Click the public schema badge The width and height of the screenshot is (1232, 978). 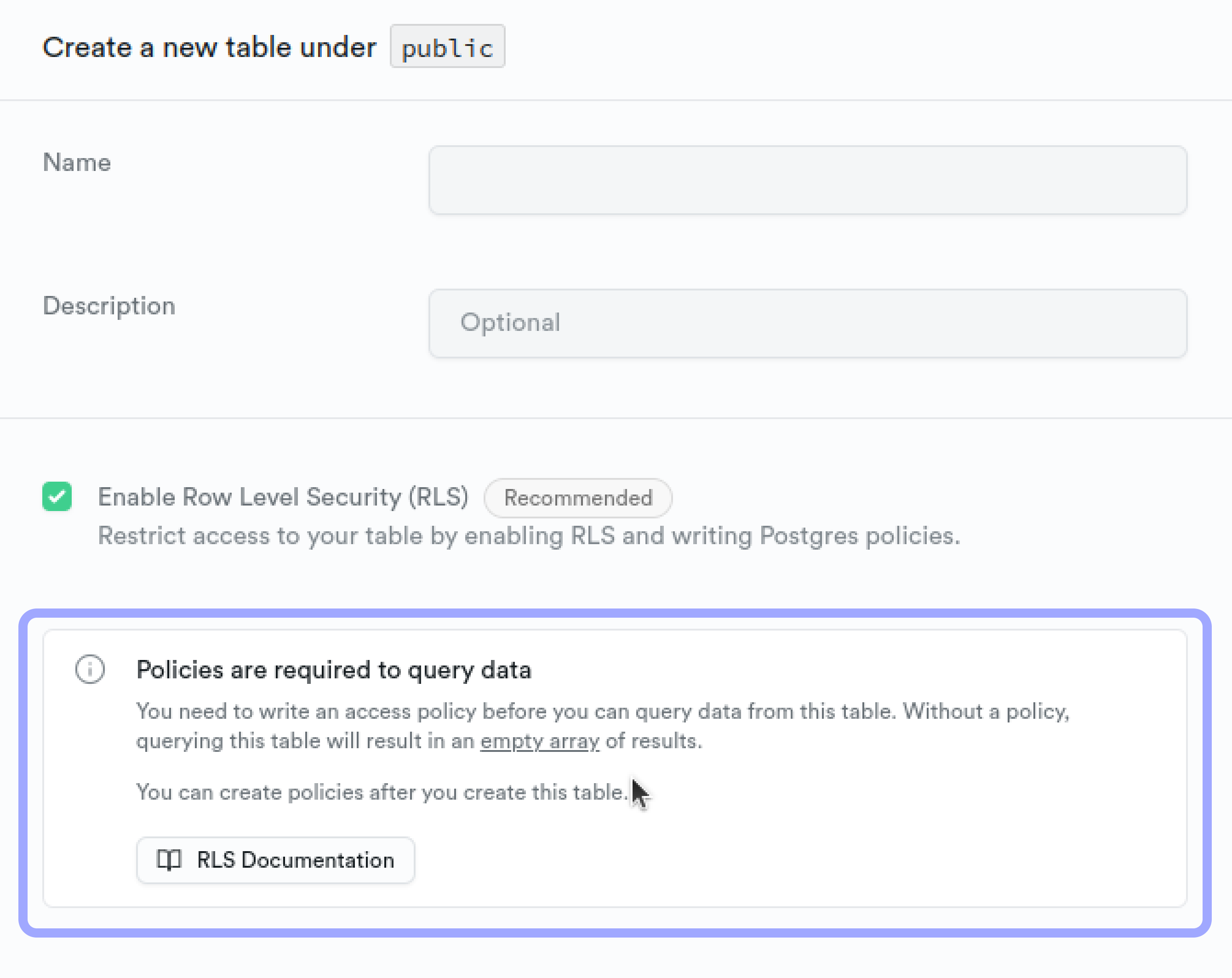pyautogui.click(x=447, y=47)
